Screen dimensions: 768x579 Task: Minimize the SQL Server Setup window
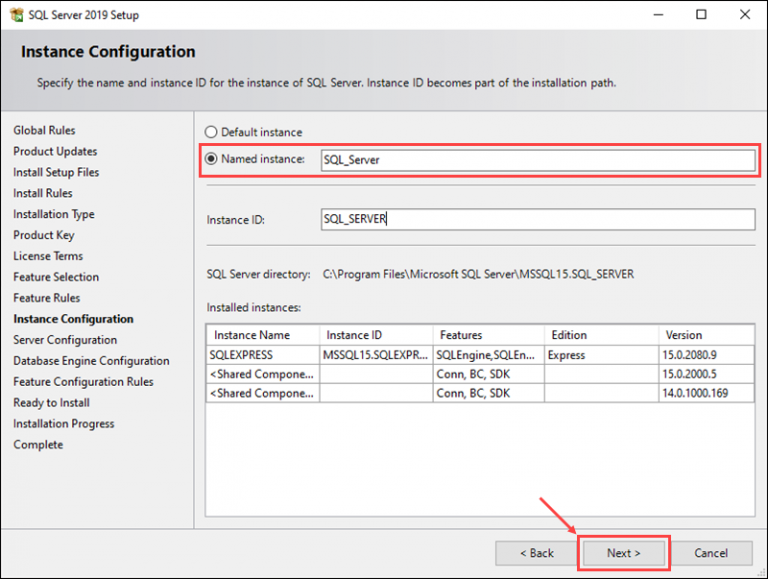coord(659,15)
